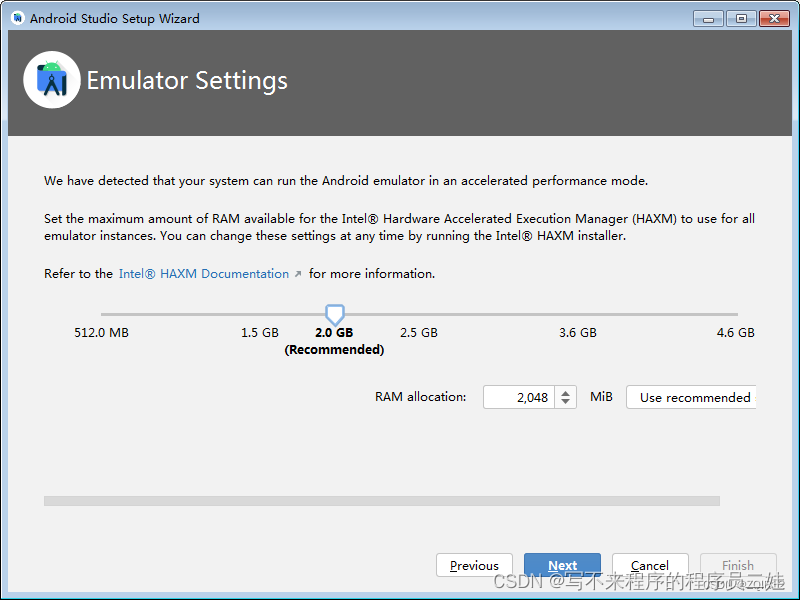Increase RAM allocation with the up arrow
This screenshot has height=600, width=800.
pos(565,392)
